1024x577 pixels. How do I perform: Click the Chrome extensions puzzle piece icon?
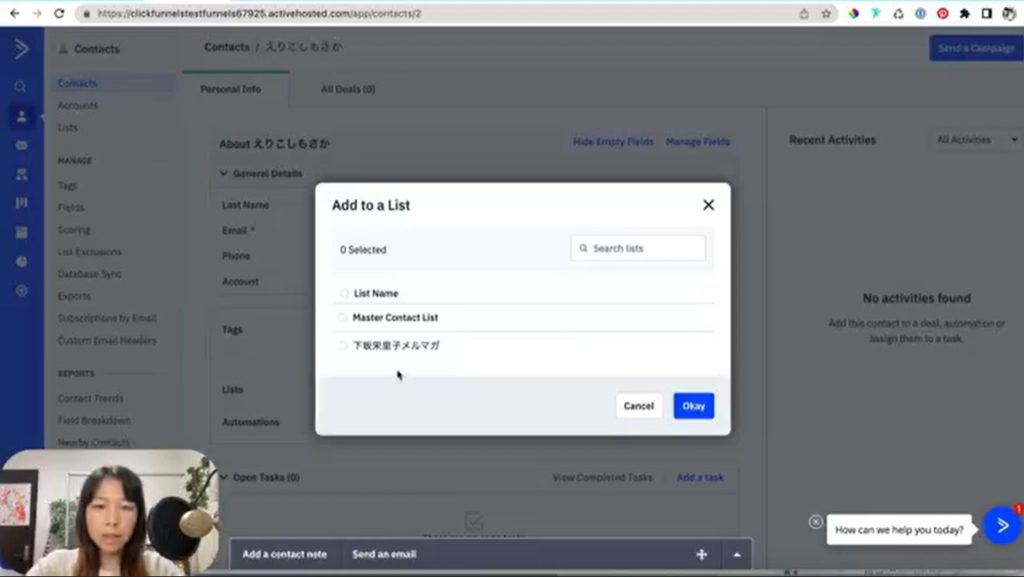964,14
